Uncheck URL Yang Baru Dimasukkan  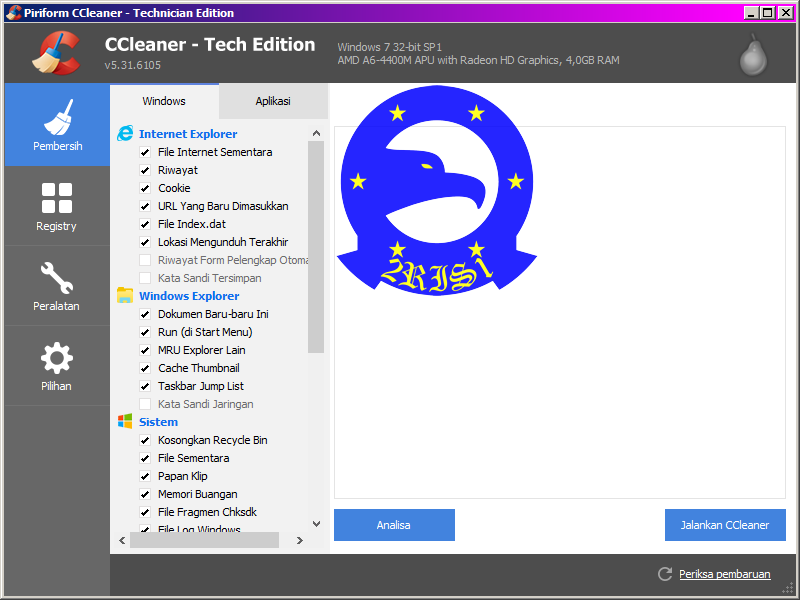click(145, 206)
